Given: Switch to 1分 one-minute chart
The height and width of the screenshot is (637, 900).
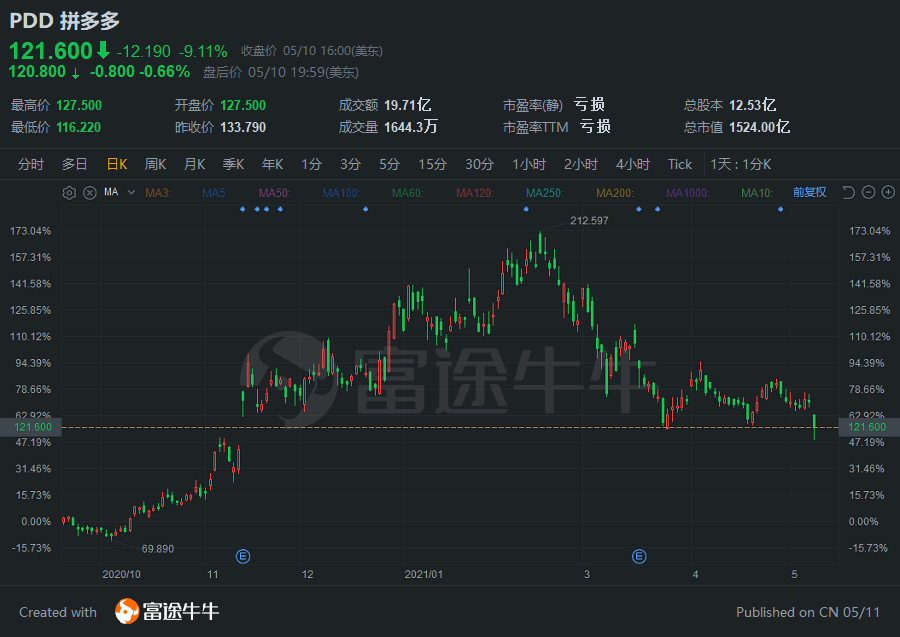Looking at the screenshot, I should [312, 165].
